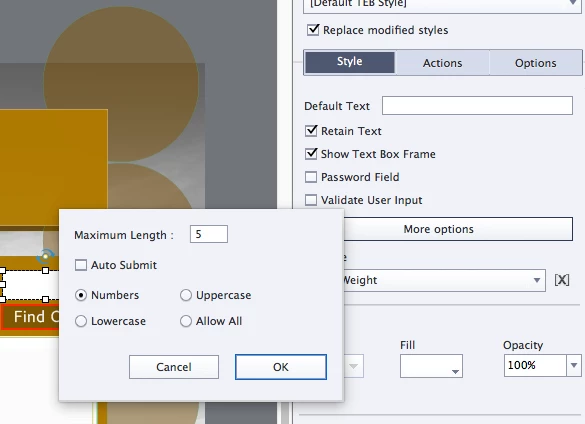Click the [X] clear icon beside the style dropdown
Screen dimensions: 585x424
pos(561,280)
